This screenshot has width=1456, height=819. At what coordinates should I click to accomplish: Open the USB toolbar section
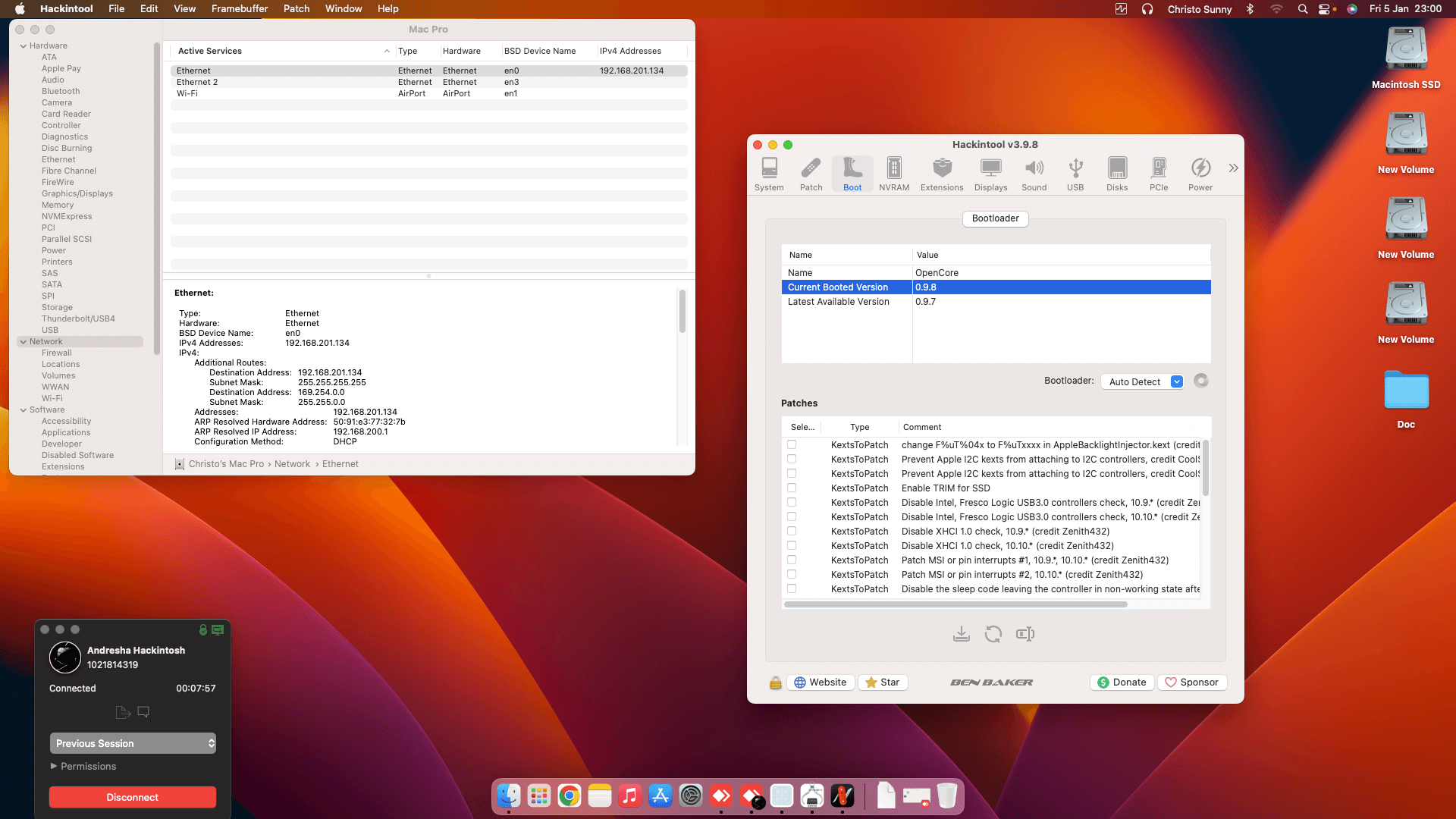click(1075, 174)
